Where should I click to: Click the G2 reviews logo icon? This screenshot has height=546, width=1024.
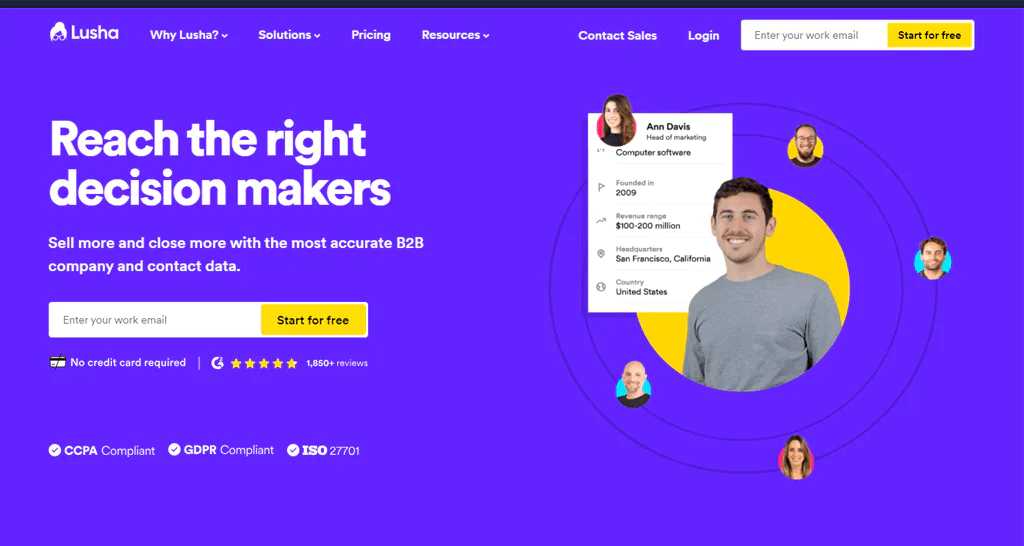click(217, 363)
